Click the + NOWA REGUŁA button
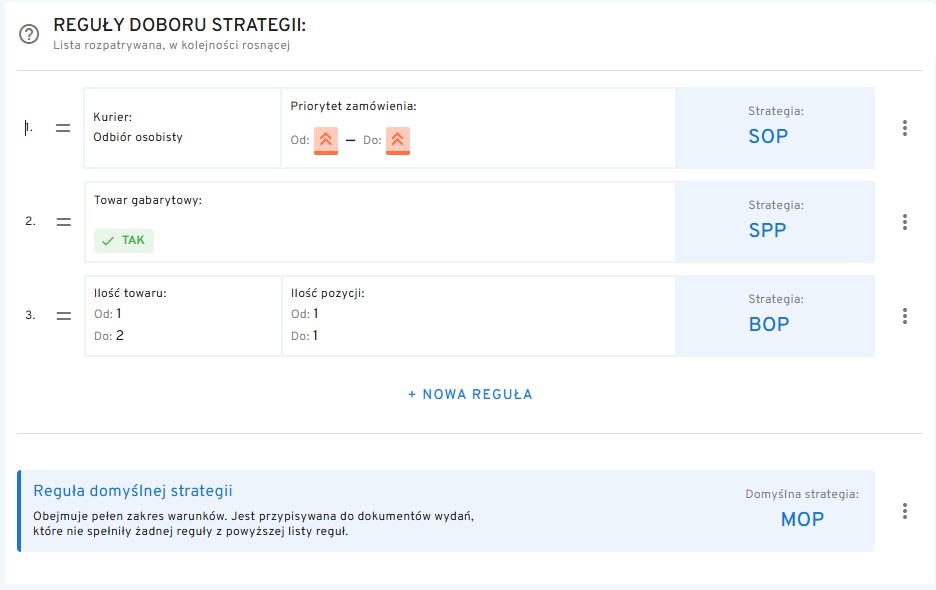The height and width of the screenshot is (590, 936). pos(470,394)
